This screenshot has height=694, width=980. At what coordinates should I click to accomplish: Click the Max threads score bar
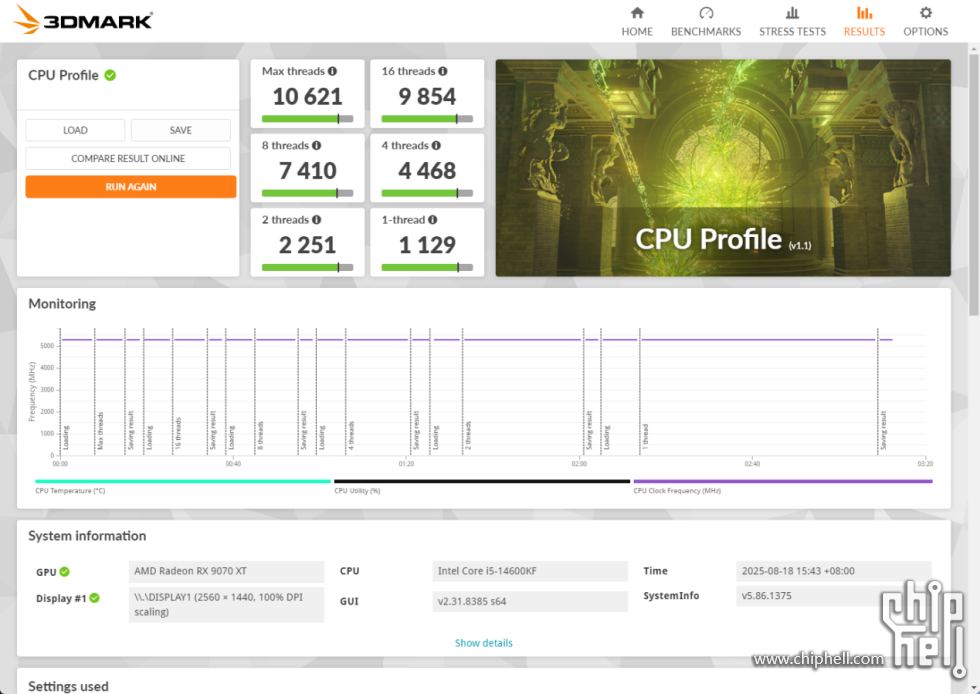308,119
